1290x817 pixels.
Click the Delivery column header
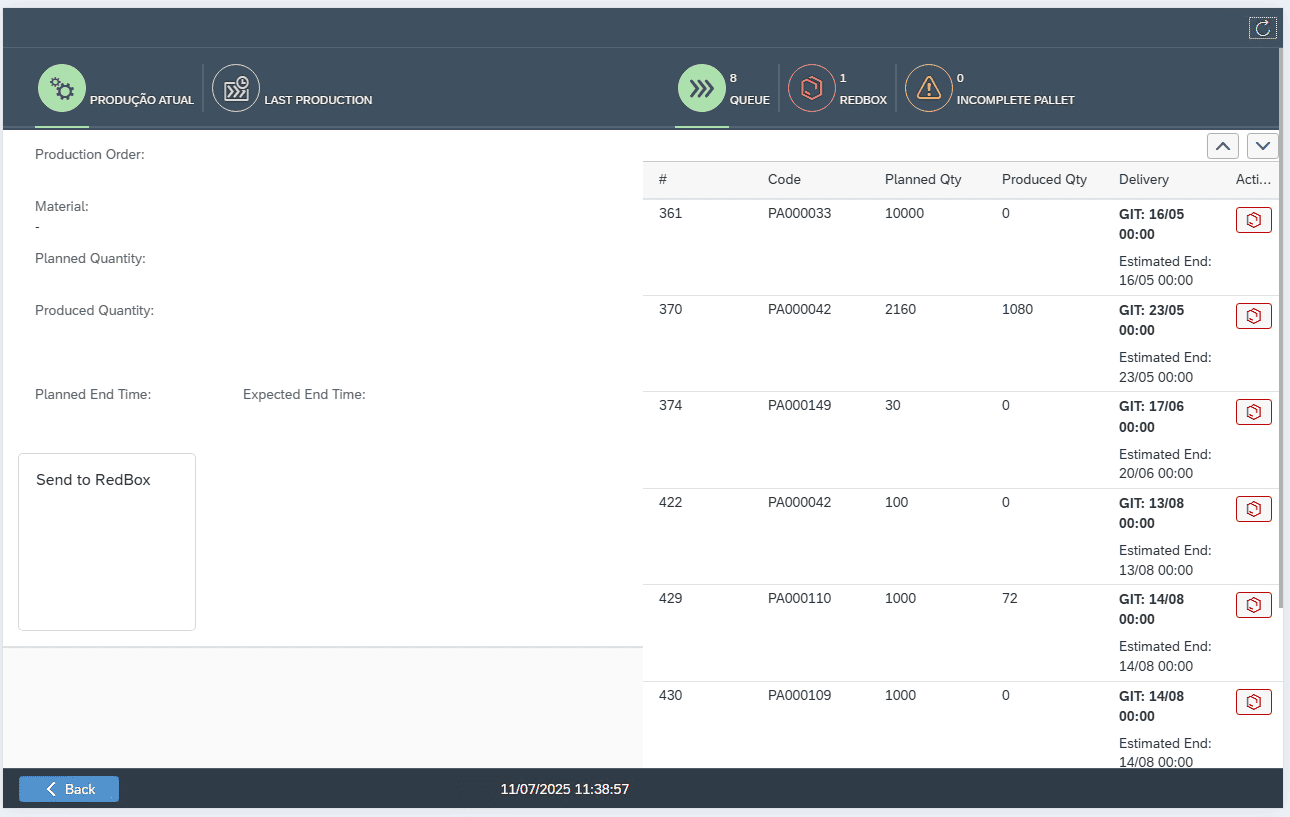(x=1143, y=180)
